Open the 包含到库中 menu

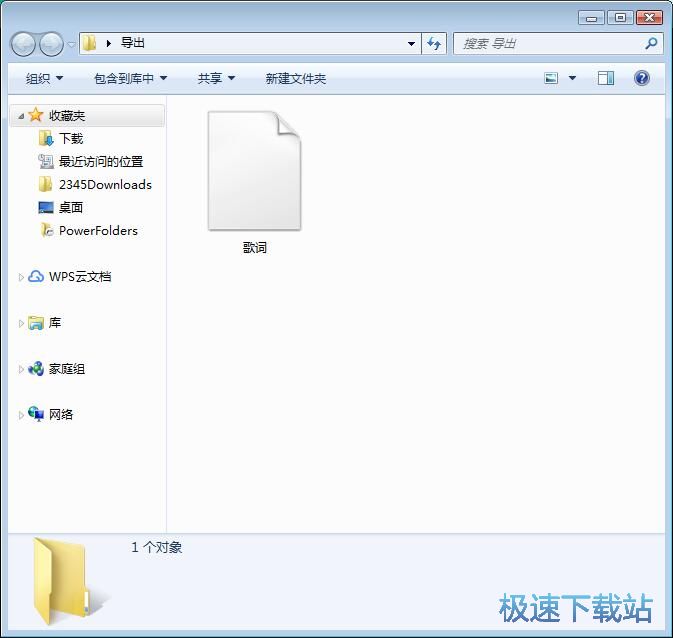point(130,79)
